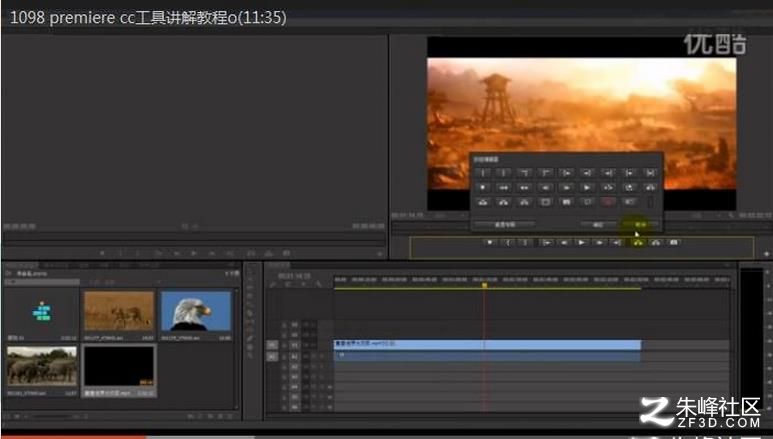Click the Project panel thumbnail zoom slider
Screen dimensions: 773x439
click(52, 417)
